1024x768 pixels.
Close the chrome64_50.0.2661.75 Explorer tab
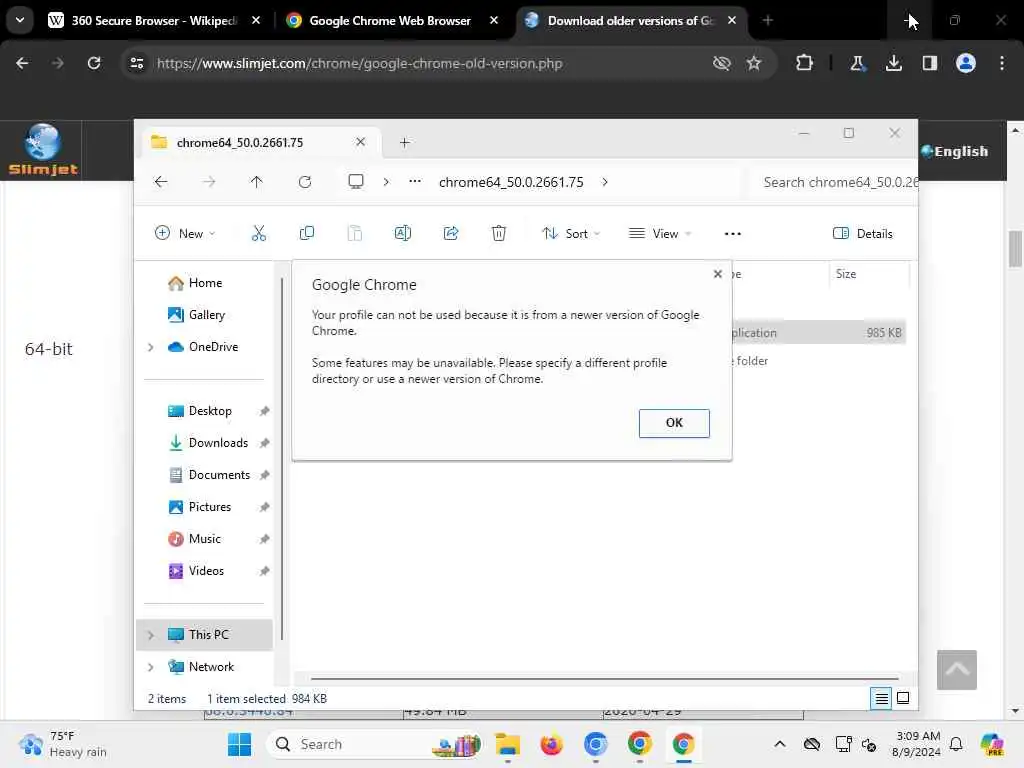coord(360,142)
